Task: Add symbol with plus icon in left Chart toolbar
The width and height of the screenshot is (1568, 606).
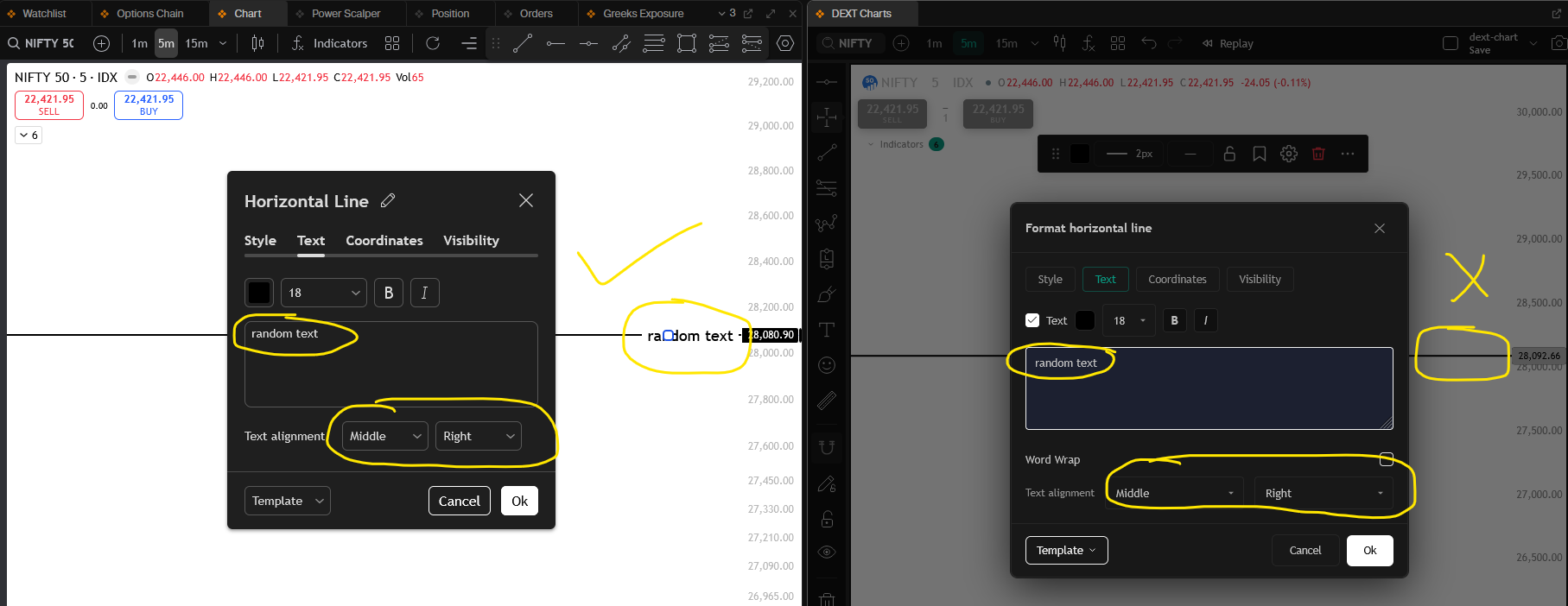Action: click(x=101, y=43)
